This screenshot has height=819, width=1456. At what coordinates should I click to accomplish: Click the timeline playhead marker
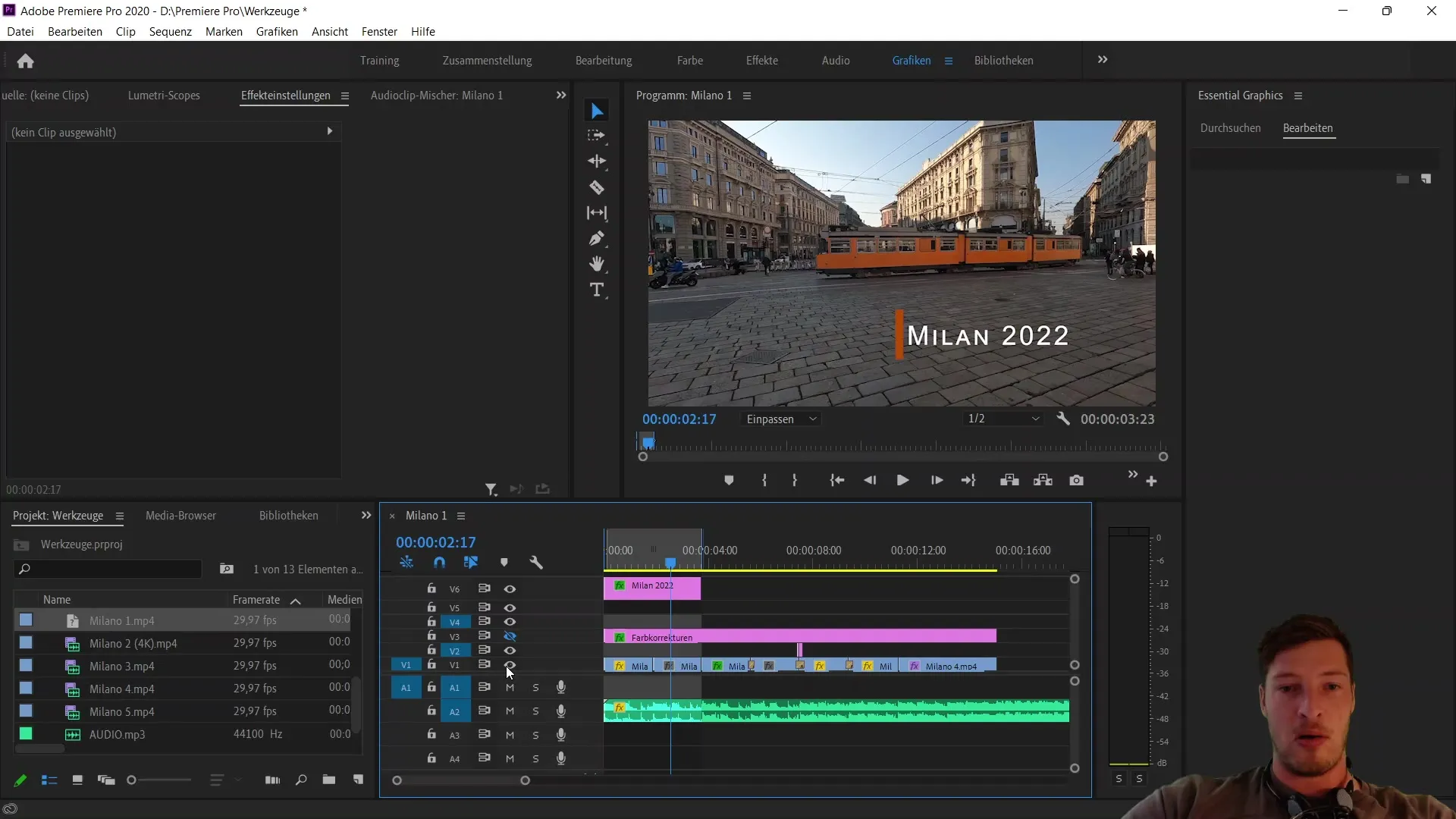(x=670, y=562)
